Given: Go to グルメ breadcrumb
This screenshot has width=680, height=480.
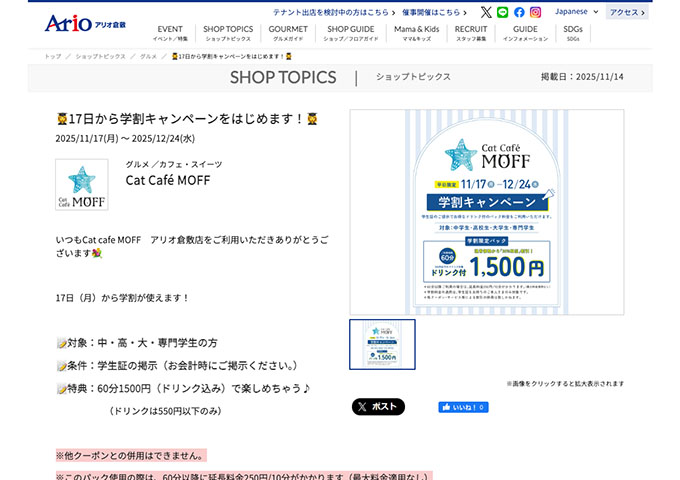Looking at the screenshot, I should tap(148, 56).
